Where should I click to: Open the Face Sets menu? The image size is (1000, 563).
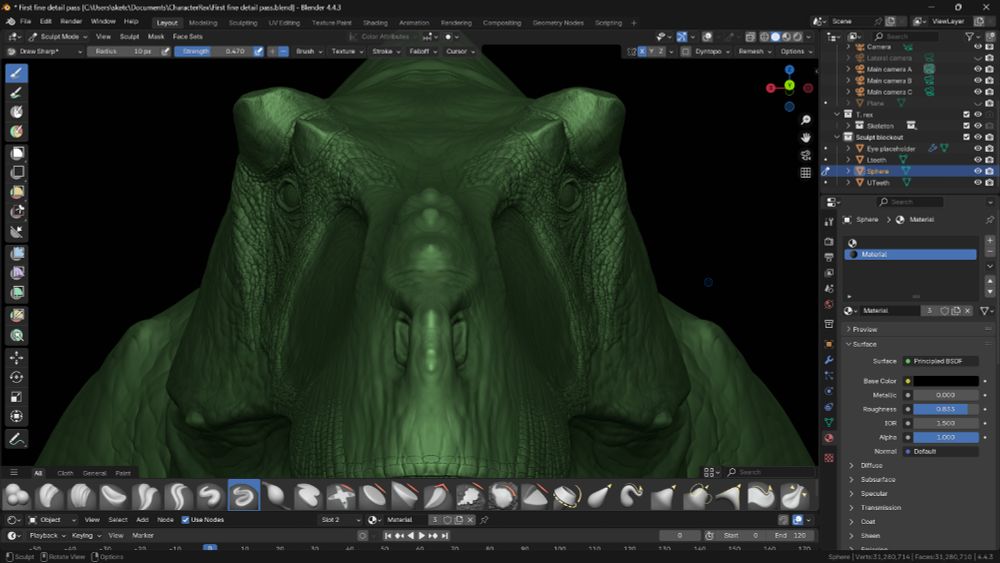point(188,36)
